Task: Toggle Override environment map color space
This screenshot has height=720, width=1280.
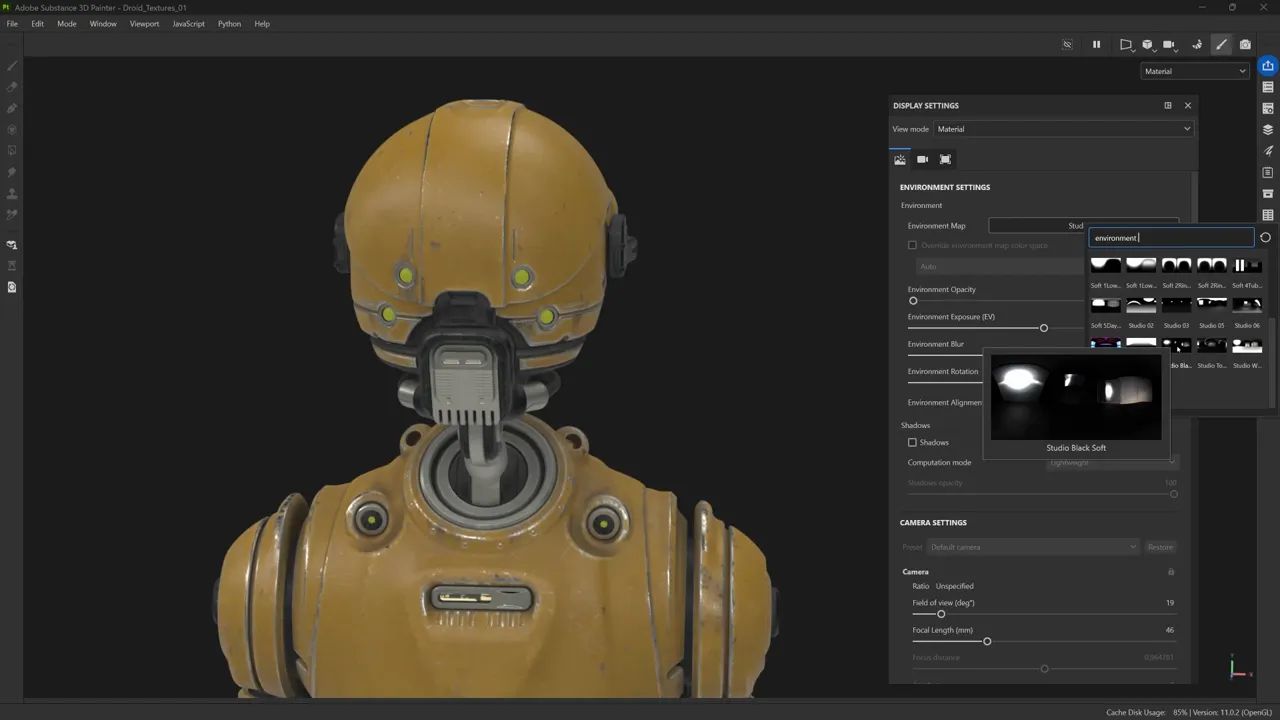Action: coord(912,245)
